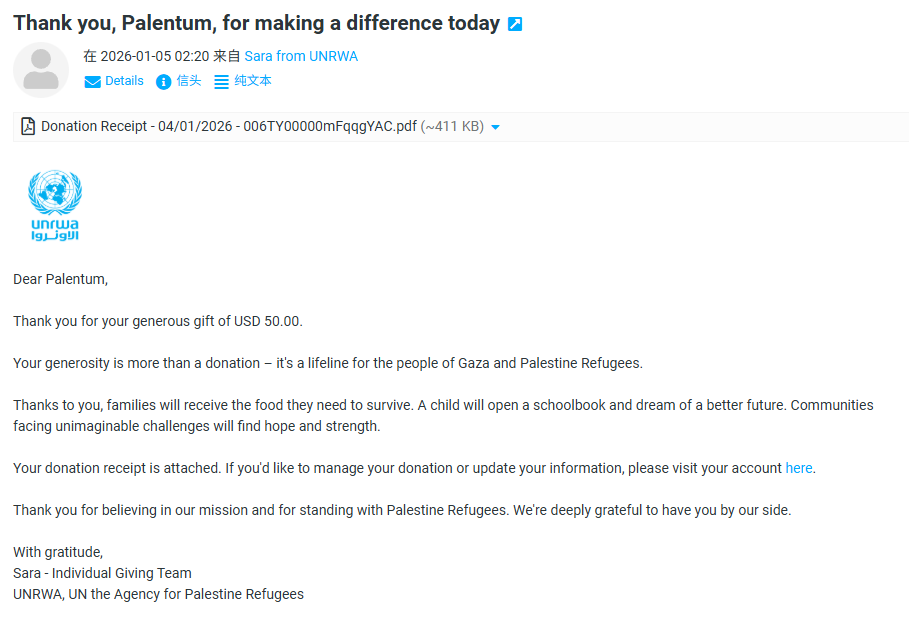Switch to the 纯文本 plain text view
The image size is (909, 622).
[x=253, y=81]
